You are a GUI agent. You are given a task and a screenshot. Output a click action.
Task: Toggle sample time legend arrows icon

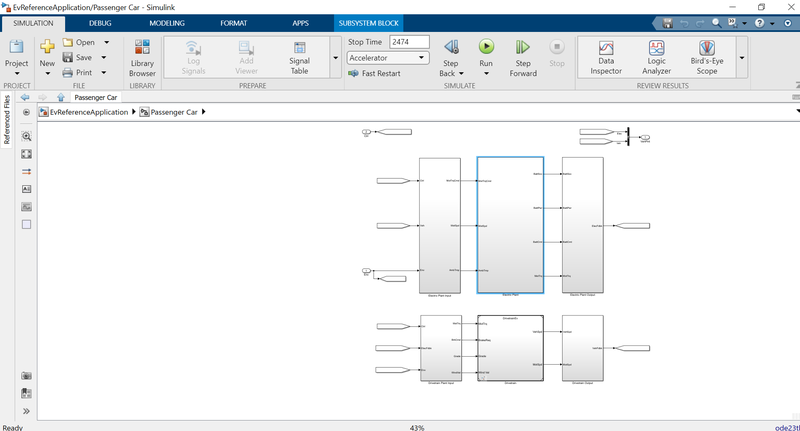tap(27, 171)
